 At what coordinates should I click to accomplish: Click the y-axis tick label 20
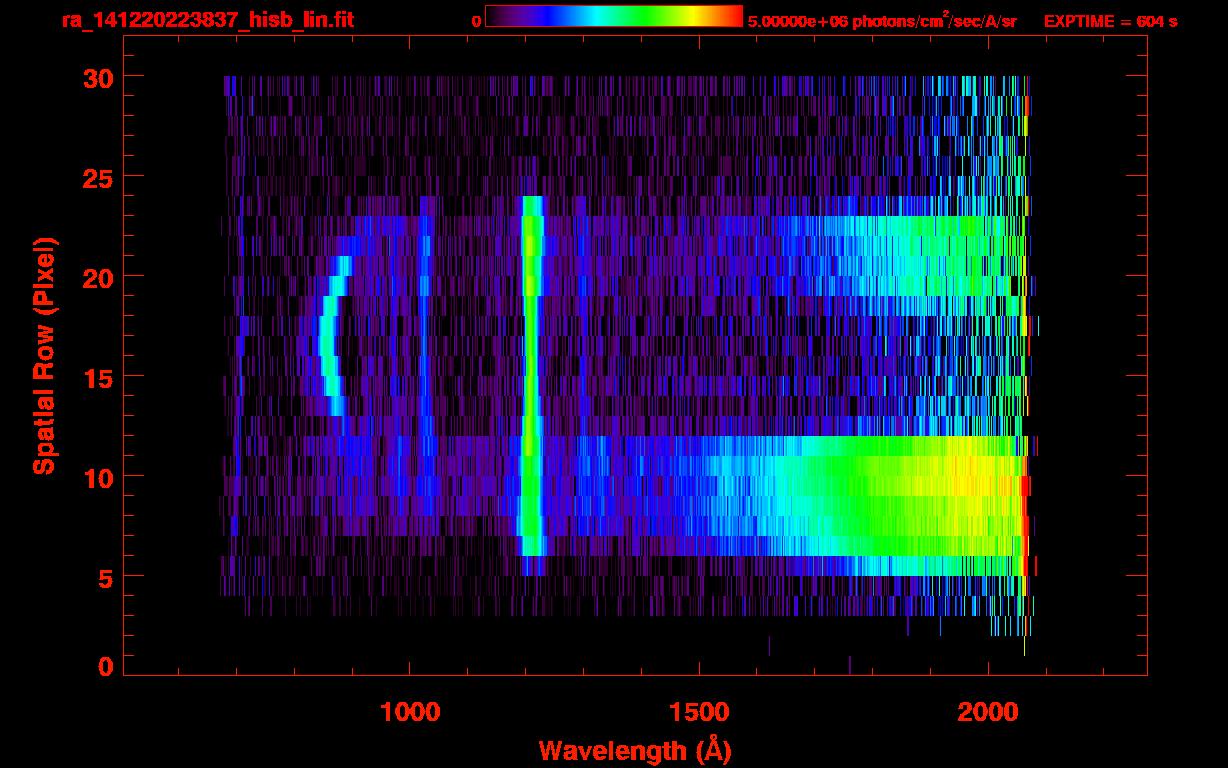click(x=97, y=277)
